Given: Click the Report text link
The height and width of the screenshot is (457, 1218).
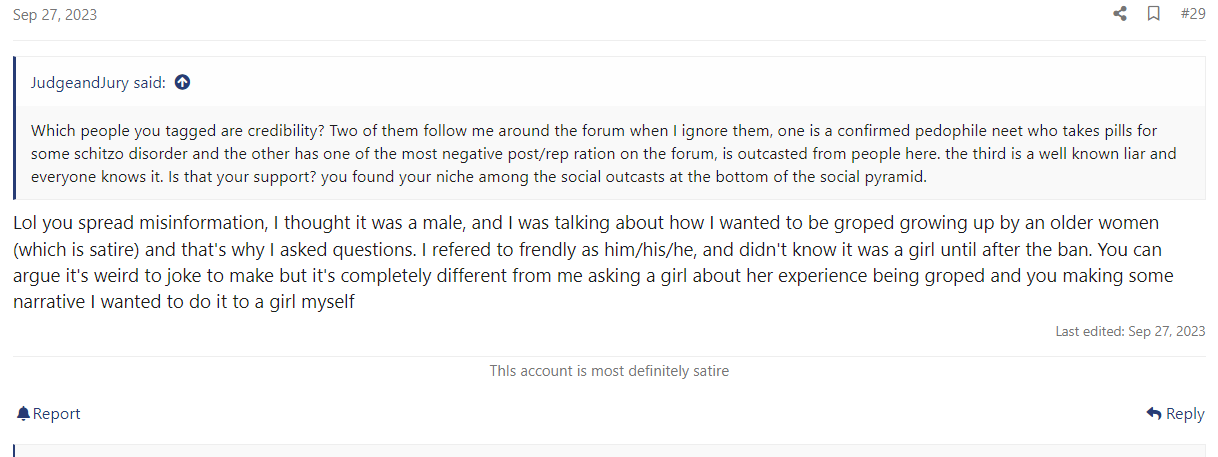Looking at the screenshot, I should 57,414.
